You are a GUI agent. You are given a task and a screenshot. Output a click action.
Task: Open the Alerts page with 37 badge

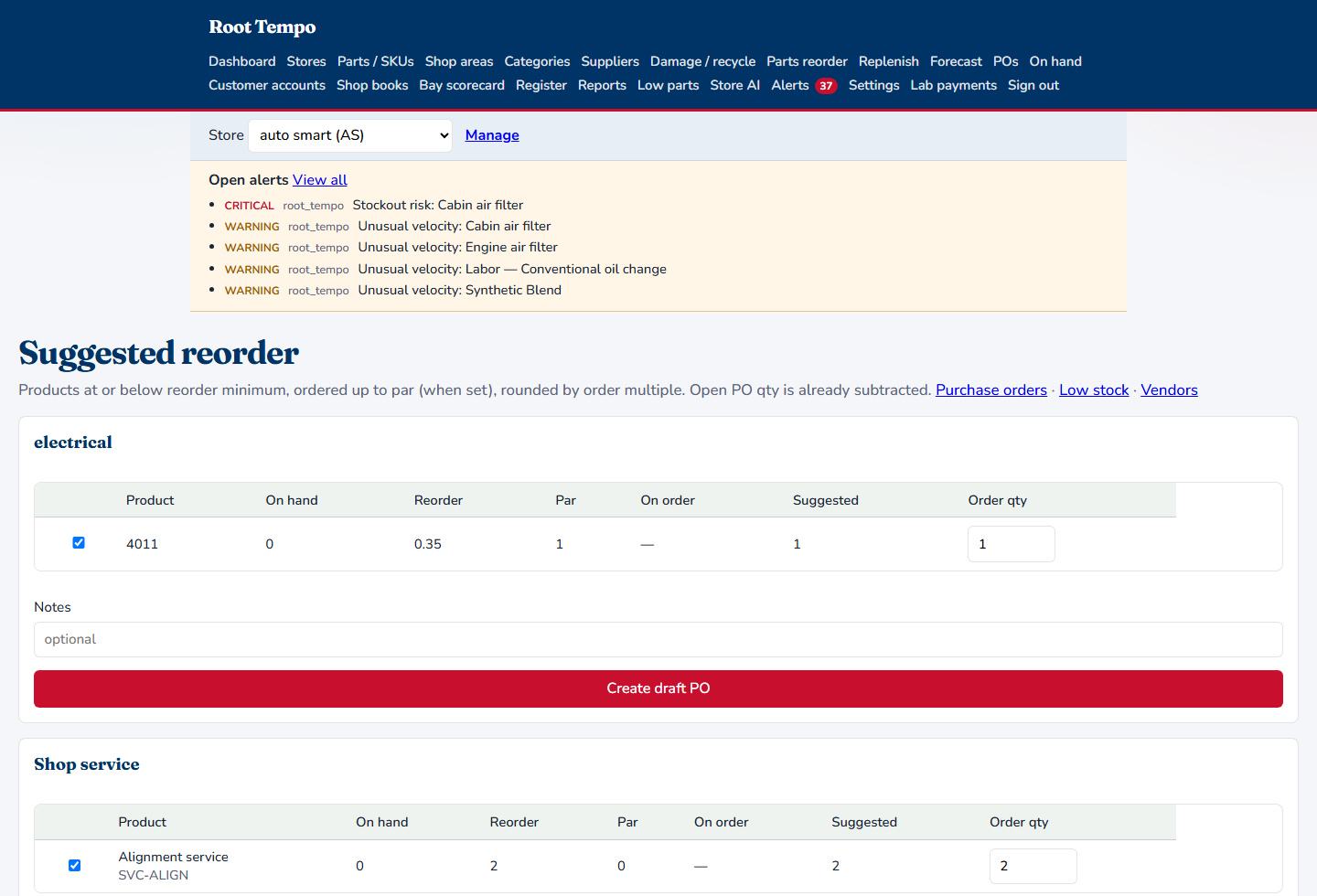[x=804, y=85]
